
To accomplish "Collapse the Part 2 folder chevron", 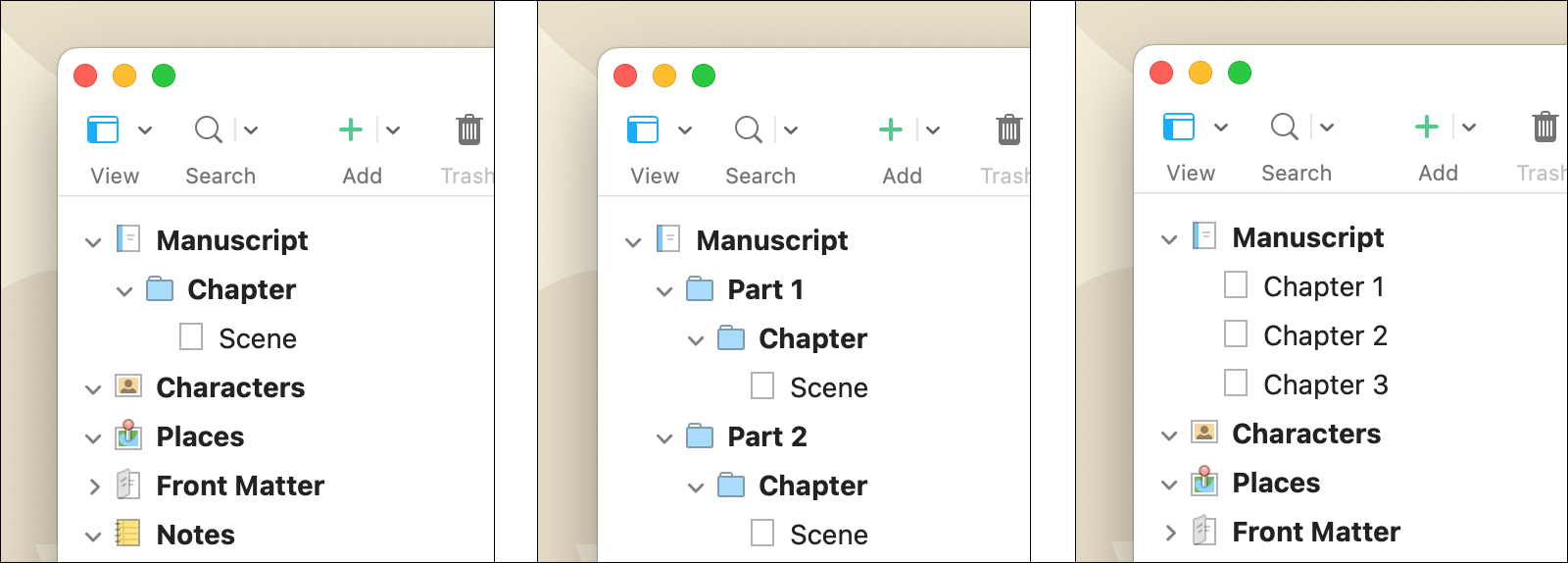I will [x=664, y=437].
